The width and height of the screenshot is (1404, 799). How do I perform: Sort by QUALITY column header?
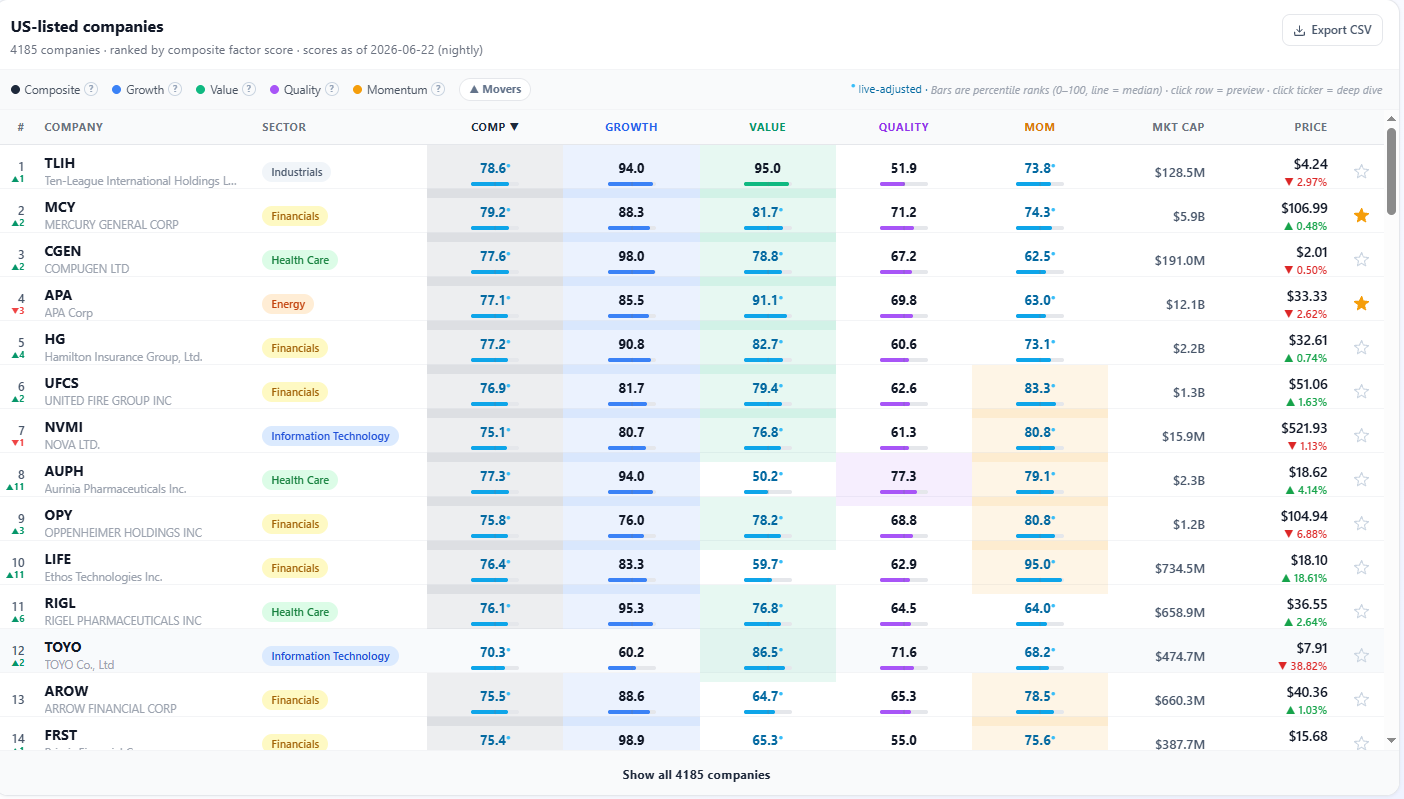click(x=903, y=127)
